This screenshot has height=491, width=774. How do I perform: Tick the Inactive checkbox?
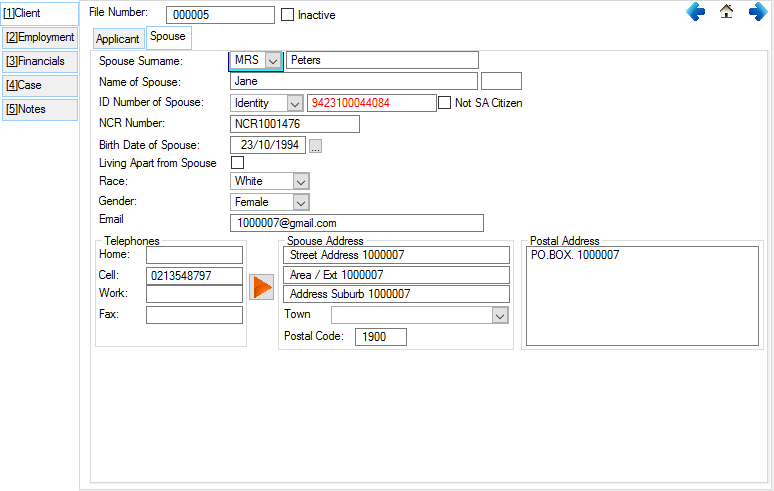[x=288, y=15]
